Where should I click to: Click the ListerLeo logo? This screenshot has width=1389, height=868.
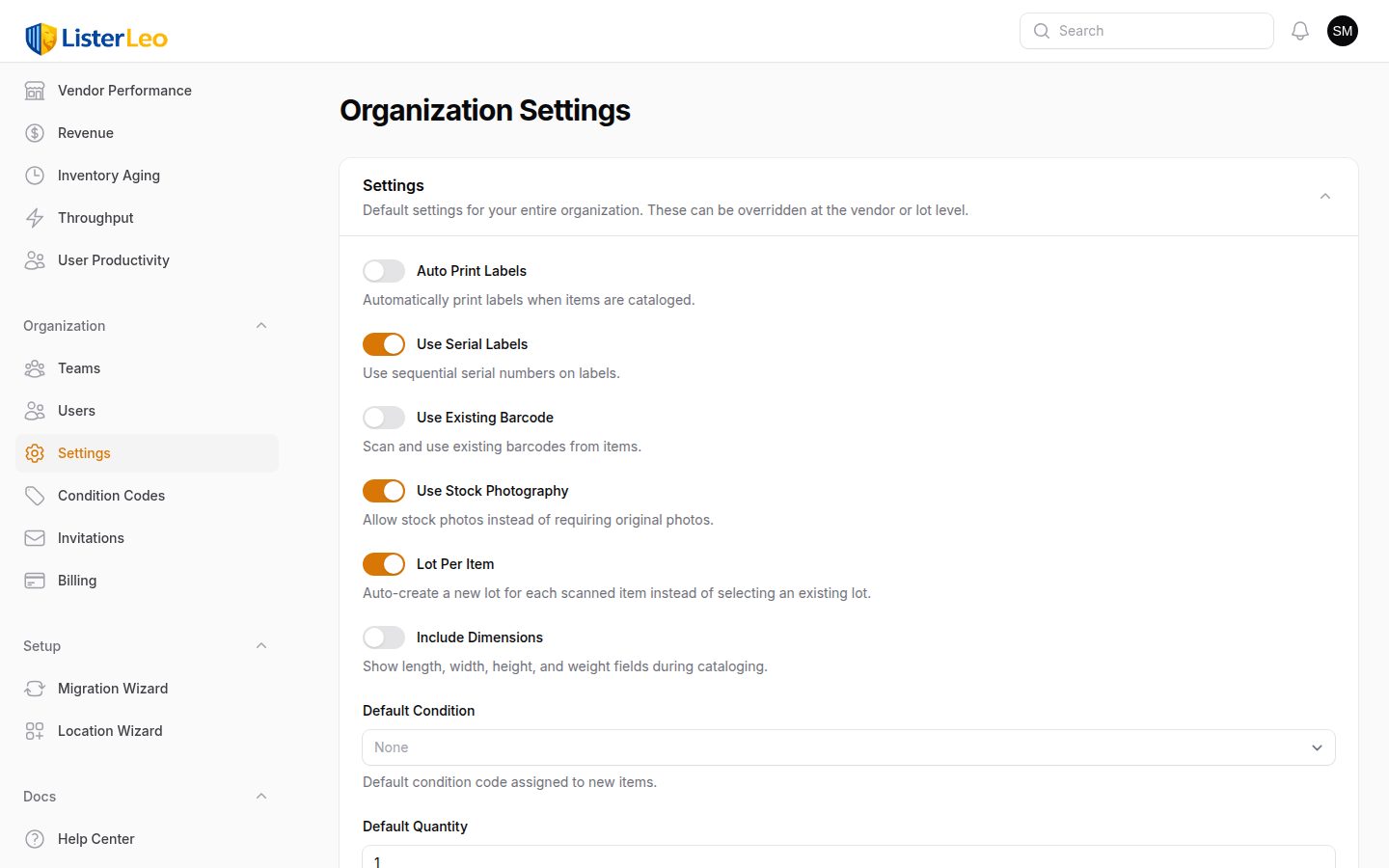click(x=96, y=39)
